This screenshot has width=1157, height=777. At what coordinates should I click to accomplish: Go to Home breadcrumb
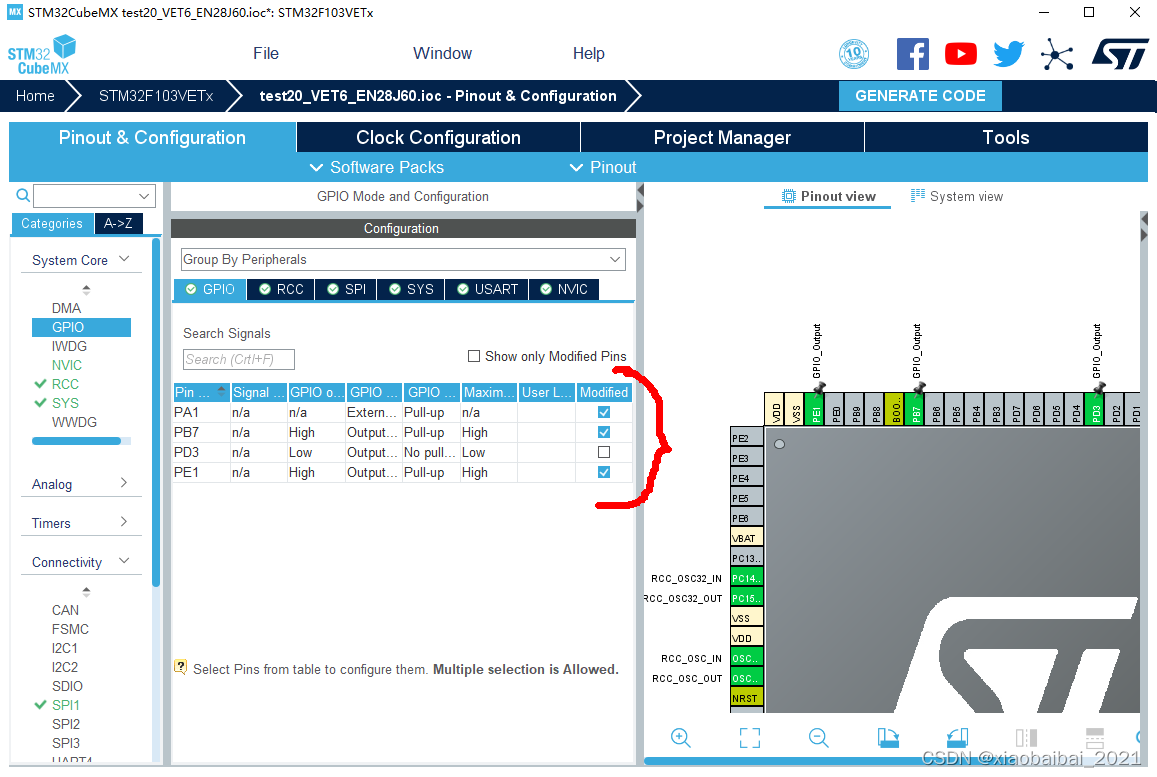pyautogui.click(x=35, y=96)
